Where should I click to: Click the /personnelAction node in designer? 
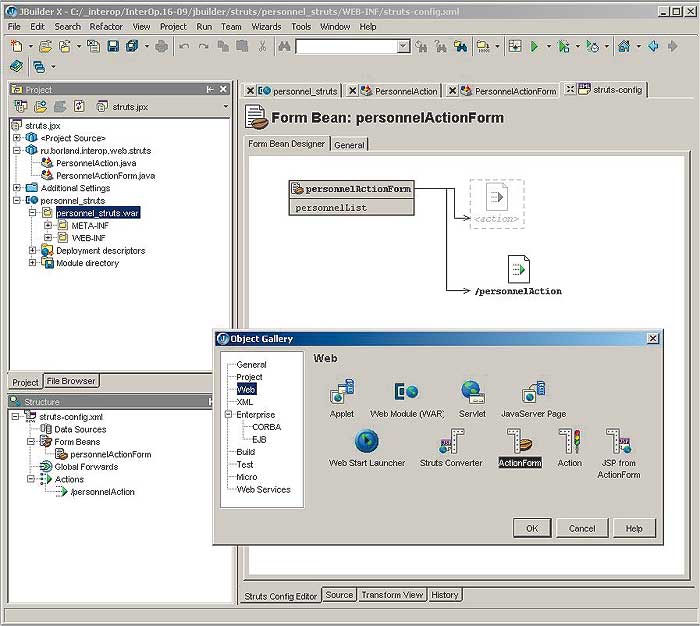[x=518, y=275]
